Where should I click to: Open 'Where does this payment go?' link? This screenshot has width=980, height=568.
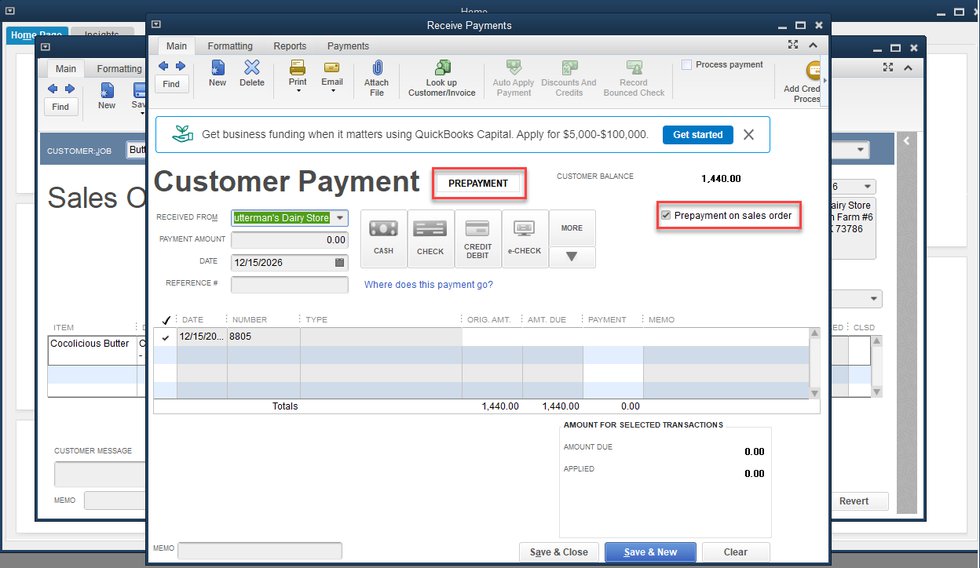(x=428, y=285)
